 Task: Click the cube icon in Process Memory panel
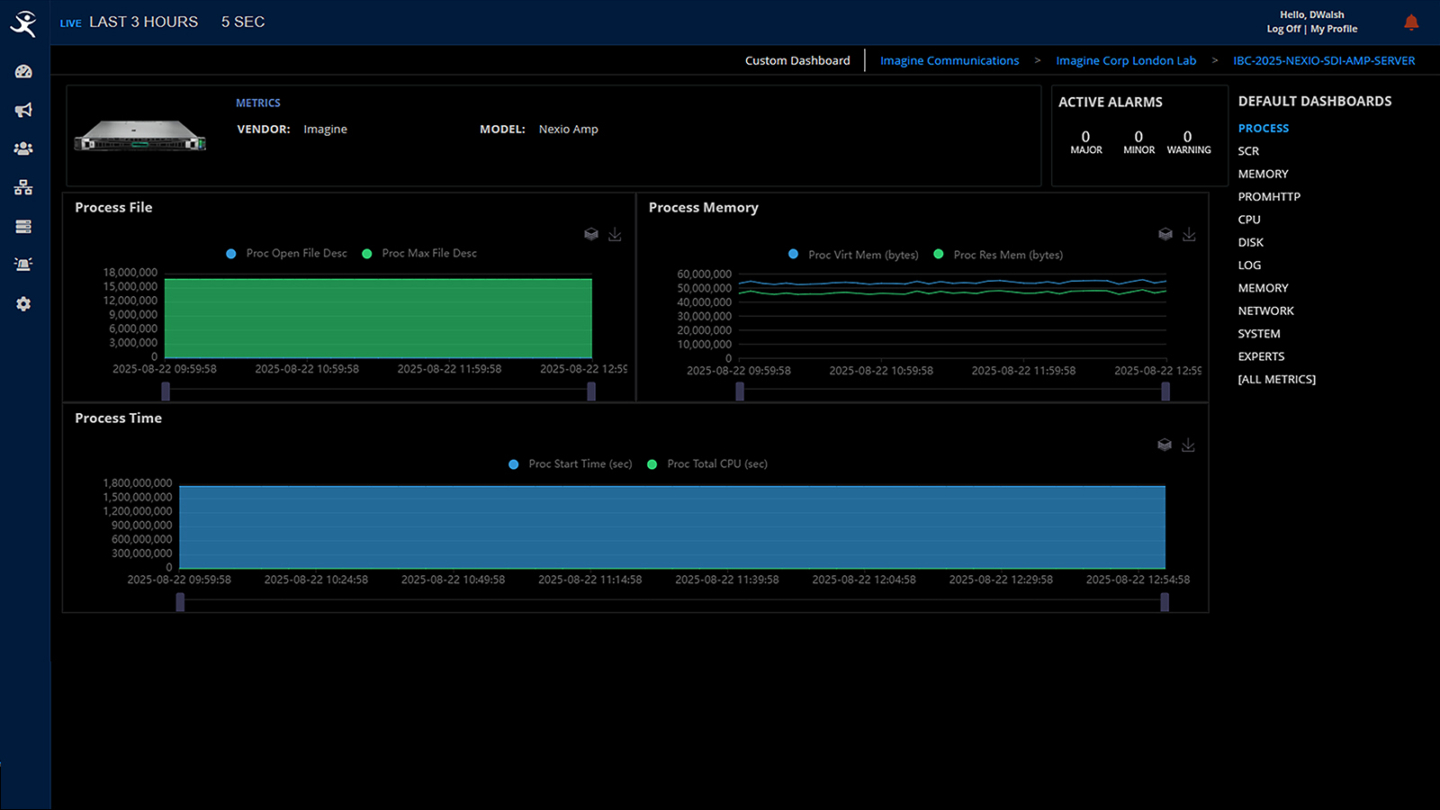pyautogui.click(x=1165, y=234)
